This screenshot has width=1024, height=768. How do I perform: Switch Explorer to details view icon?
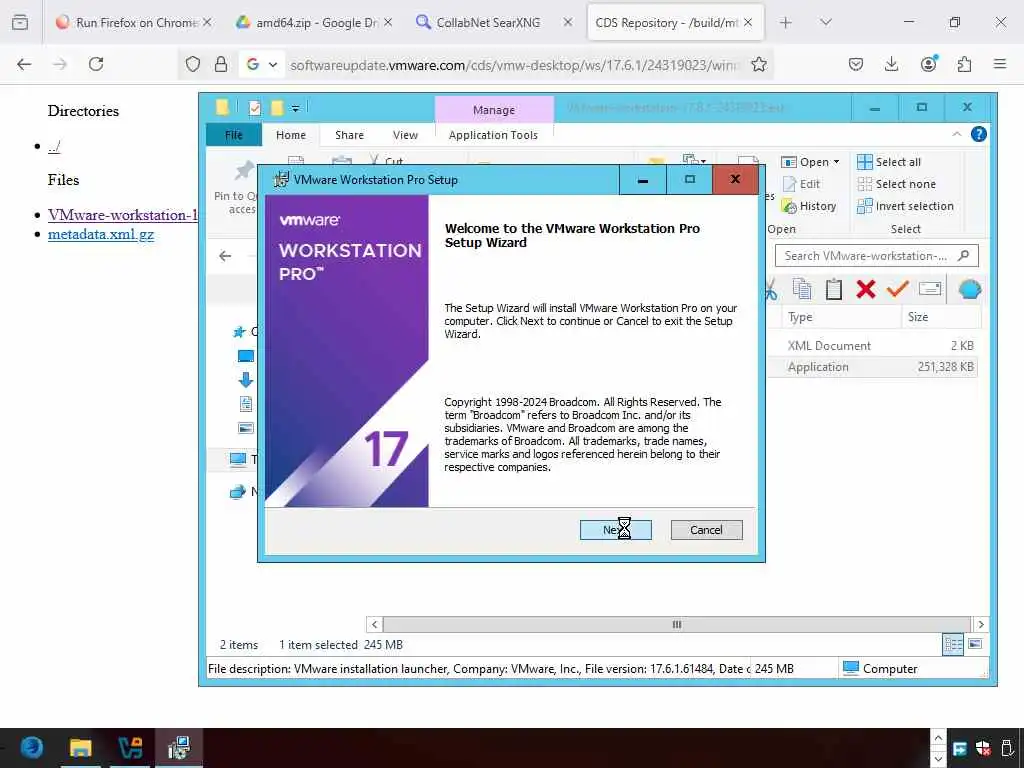[x=953, y=645]
